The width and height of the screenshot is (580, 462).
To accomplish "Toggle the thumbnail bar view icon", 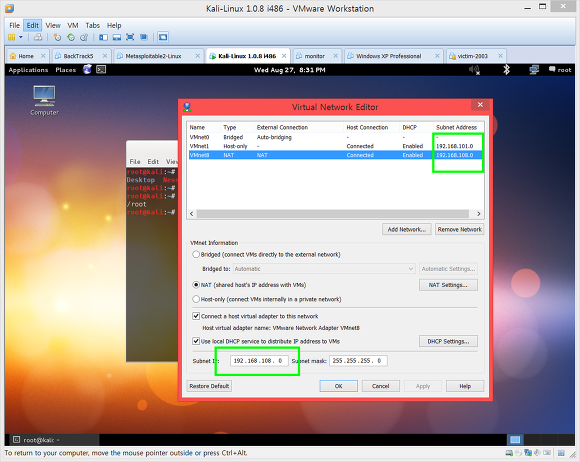I will coord(117,37).
